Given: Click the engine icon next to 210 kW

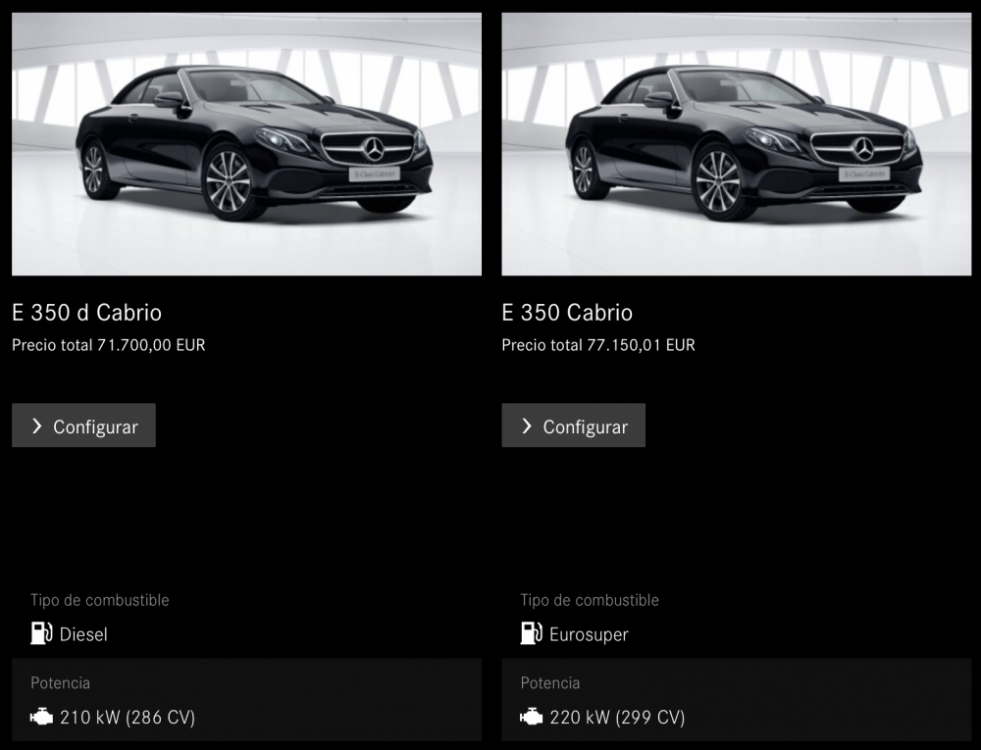Looking at the screenshot, I should tap(41, 717).
